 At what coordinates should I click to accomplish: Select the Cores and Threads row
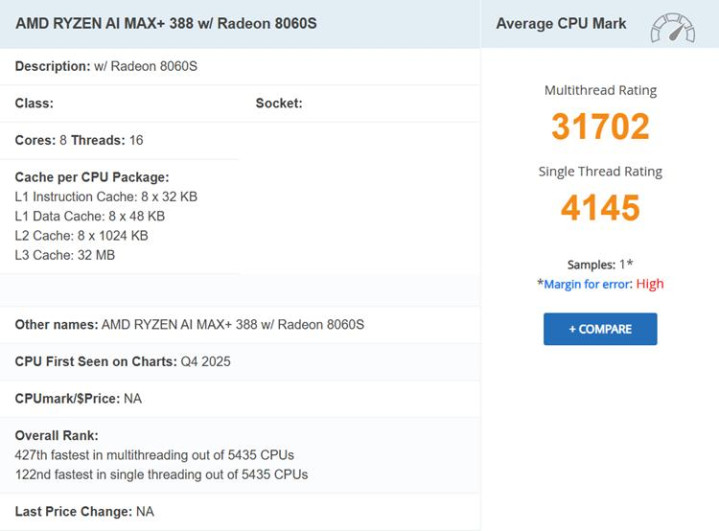(x=79, y=140)
